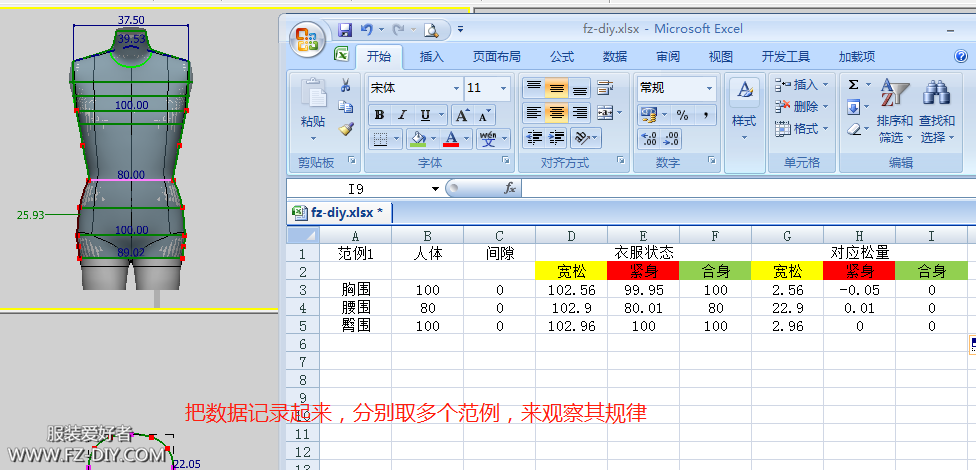Expand the Name Box dropdown arrow

tap(436, 189)
